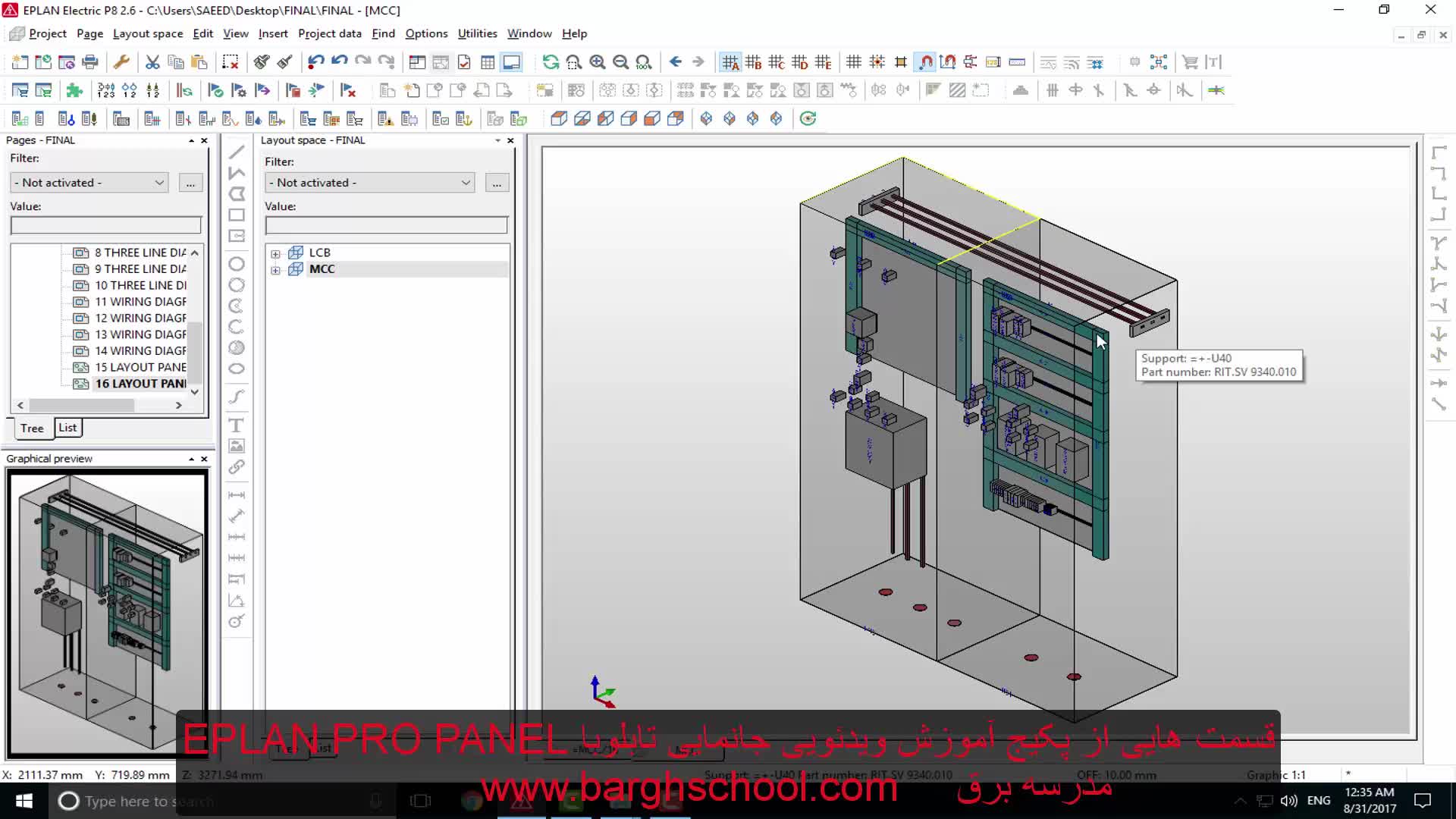Click the Redraw refresh icon
Image resolution: width=1456 pixels, height=819 pixels.
pyautogui.click(x=551, y=62)
